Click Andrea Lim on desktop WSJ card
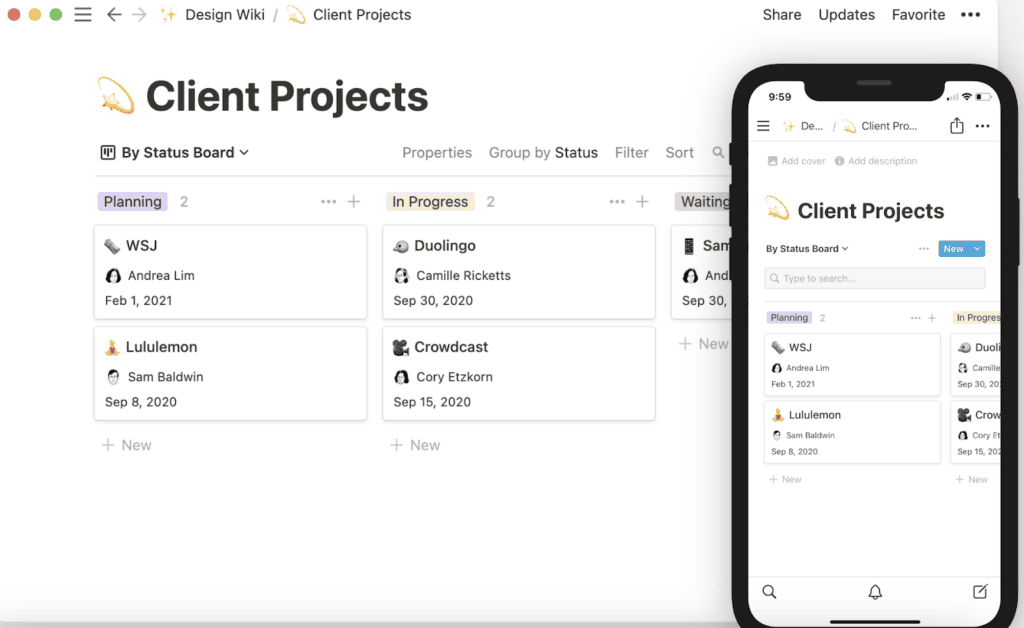This screenshot has height=628, width=1024. [x=150, y=275]
